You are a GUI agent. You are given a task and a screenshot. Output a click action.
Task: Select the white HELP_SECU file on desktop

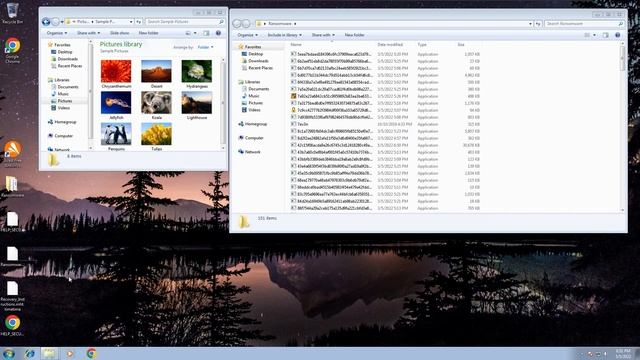12,222
